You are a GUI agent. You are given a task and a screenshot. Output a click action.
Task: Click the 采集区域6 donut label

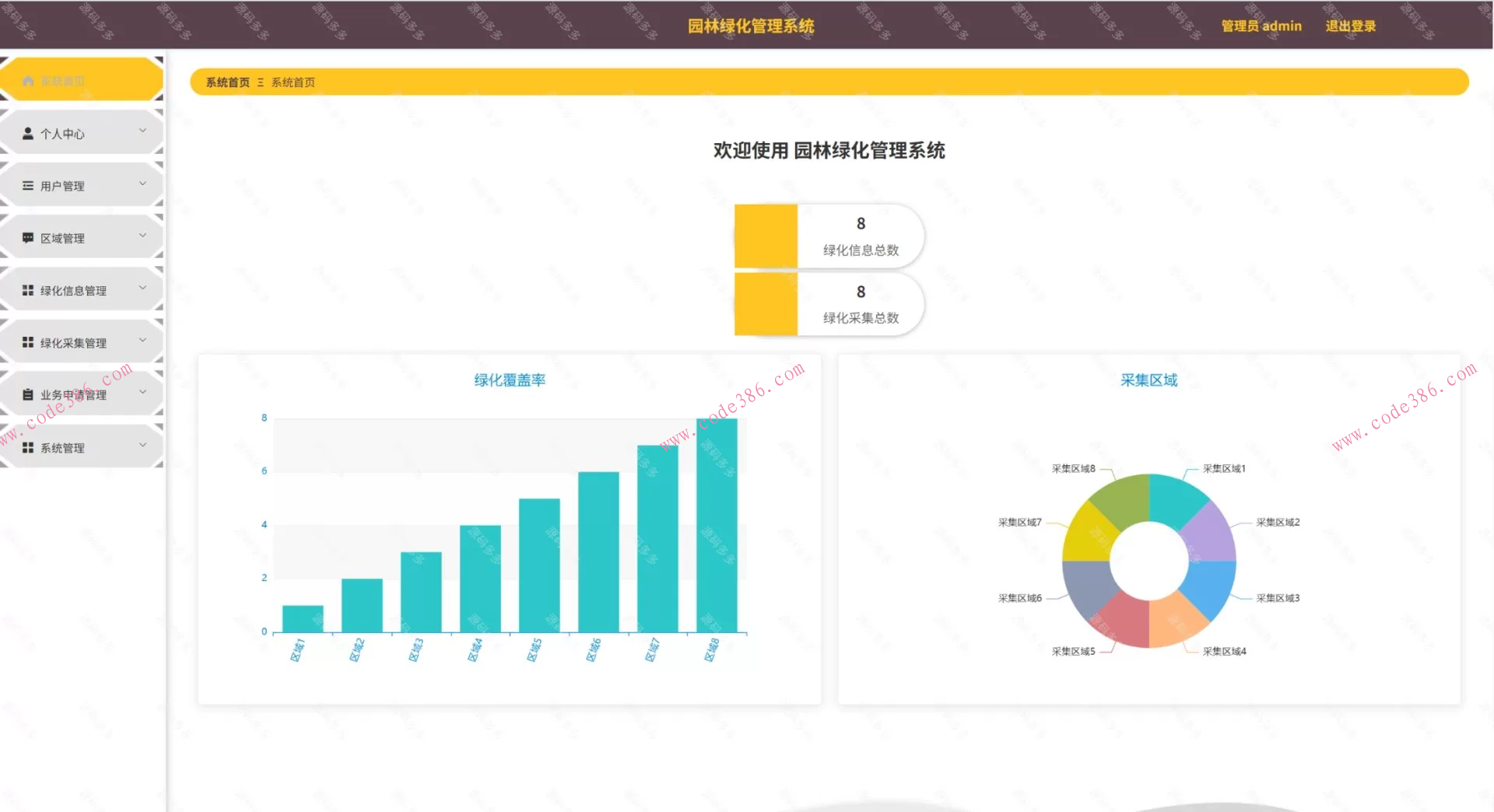(1019, 598)
